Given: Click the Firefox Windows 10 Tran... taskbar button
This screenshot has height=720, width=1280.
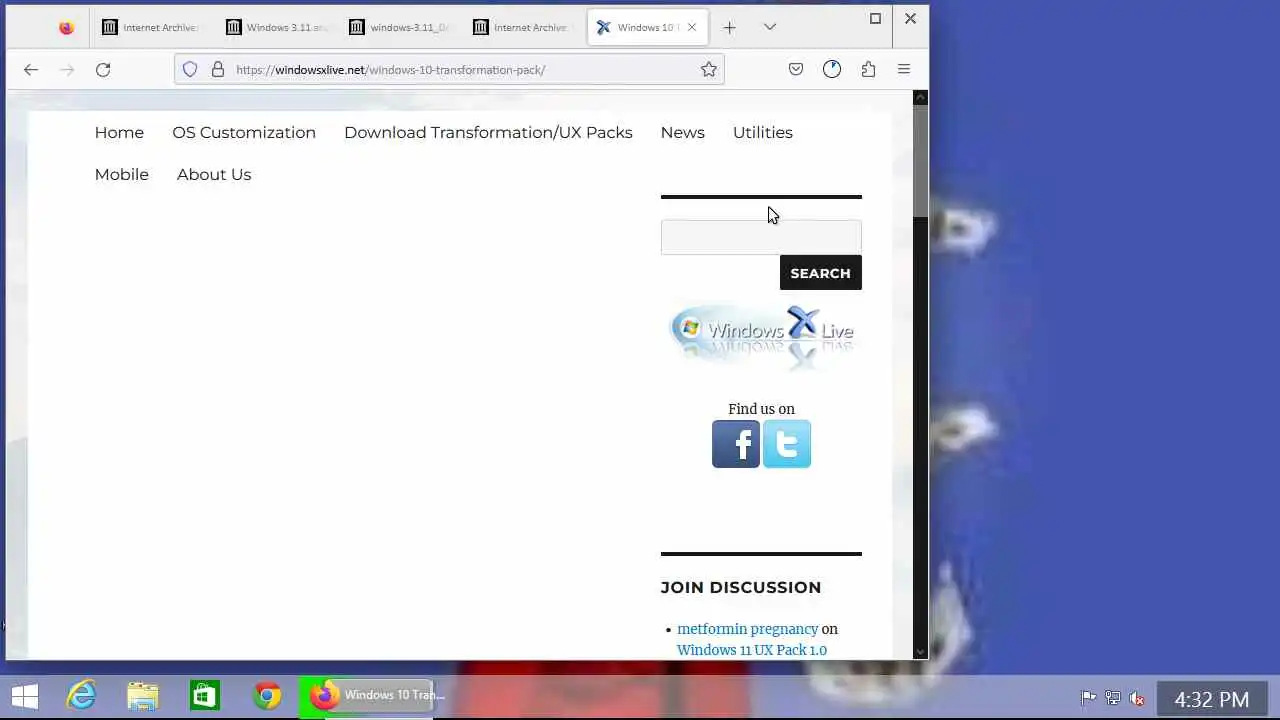Looking at the screenshot, I should click(367, 696).
